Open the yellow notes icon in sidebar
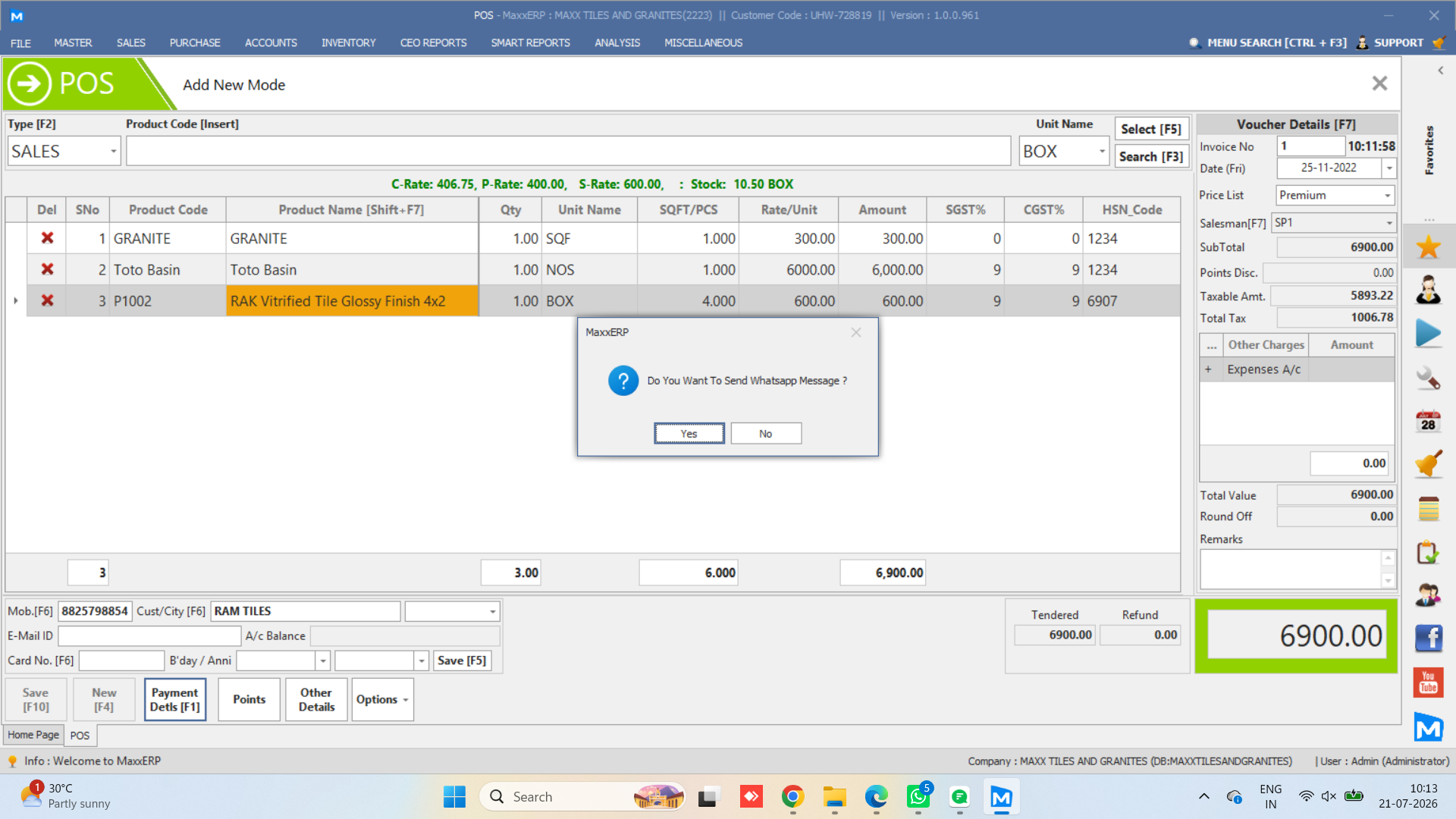Viewport: 1456px width, 819px height. pyautogui.click(x=1428, y=509)
